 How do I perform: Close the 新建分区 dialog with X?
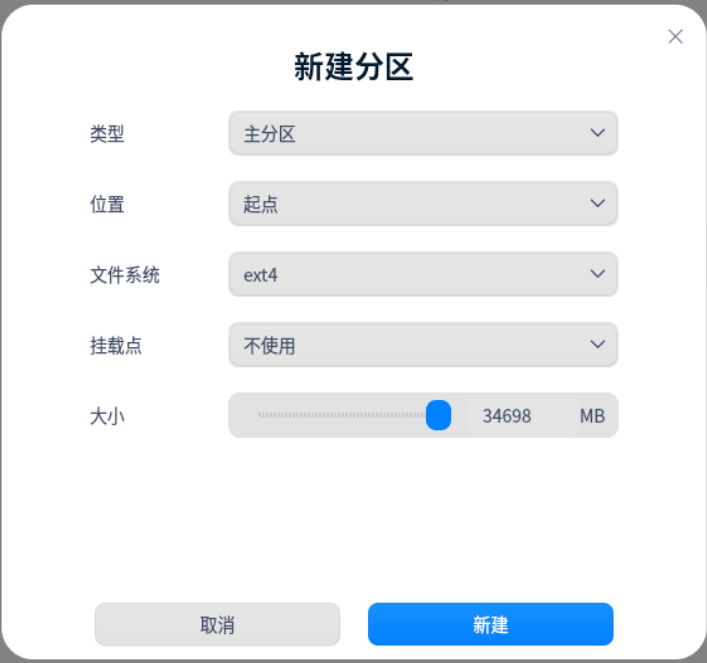[675, 37]
